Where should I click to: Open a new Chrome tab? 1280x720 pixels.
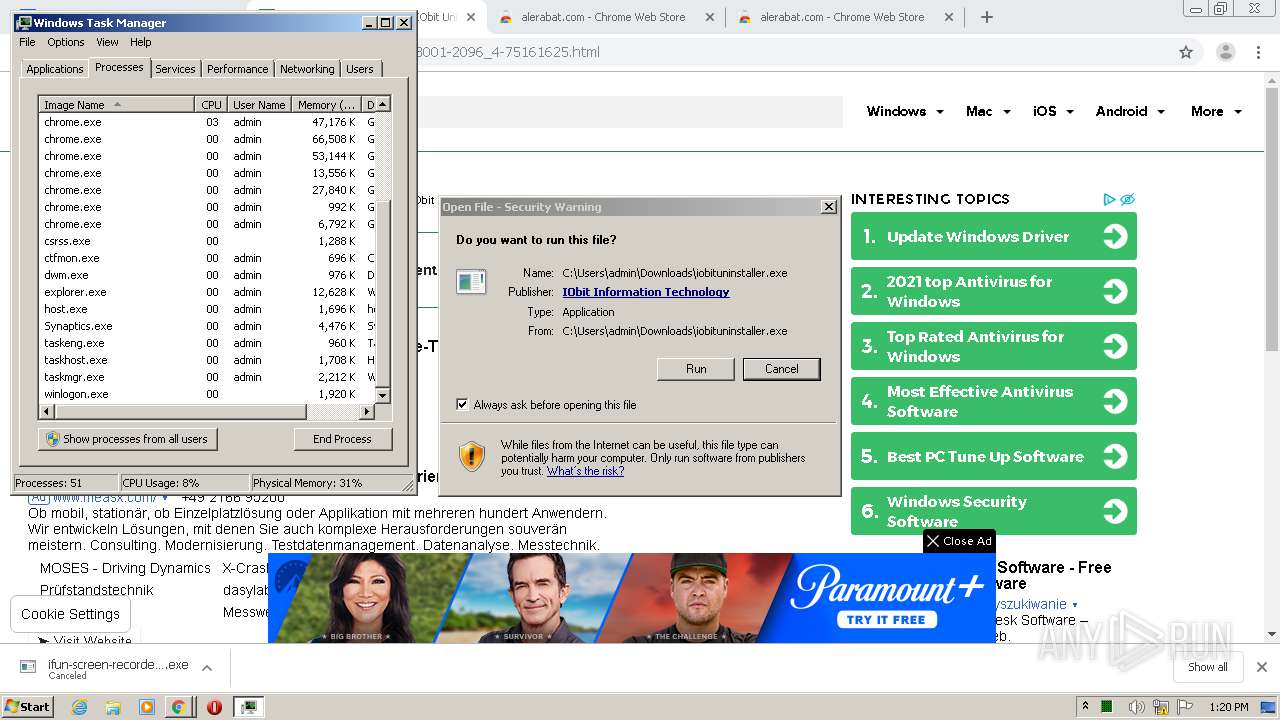coord(987,17)
